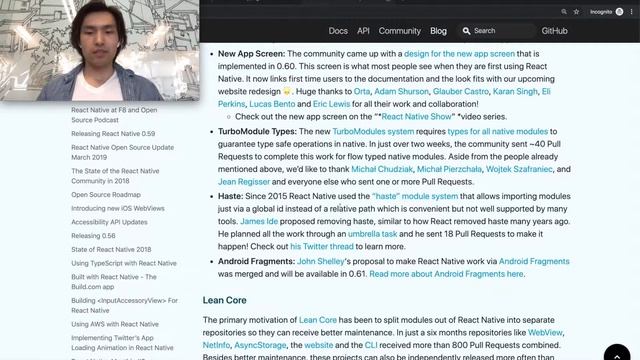Open Glauber Castro link
Viewport: 640px width, 360px height.
pyautogui.click(x=460, y=91)
